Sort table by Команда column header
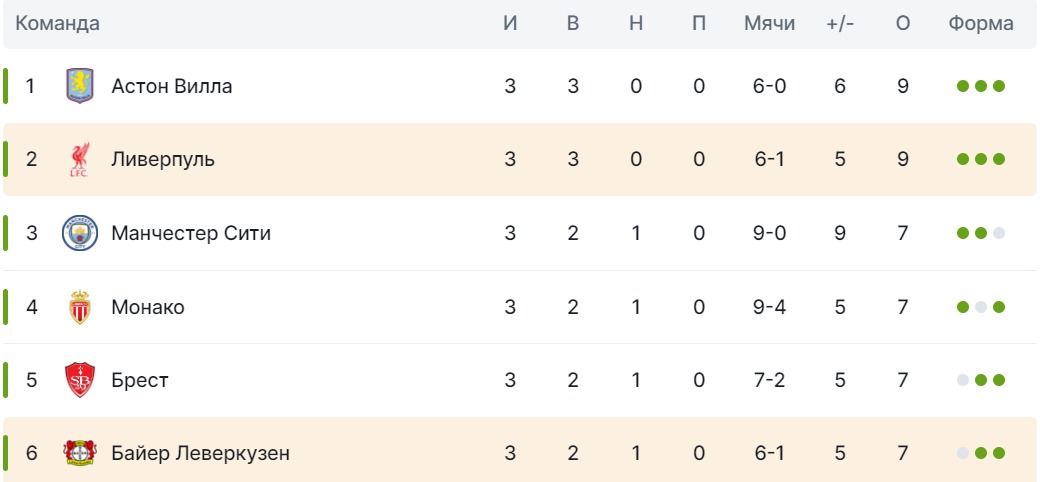This screenshot has height=482, width=1040. click(x=57, y=24)
